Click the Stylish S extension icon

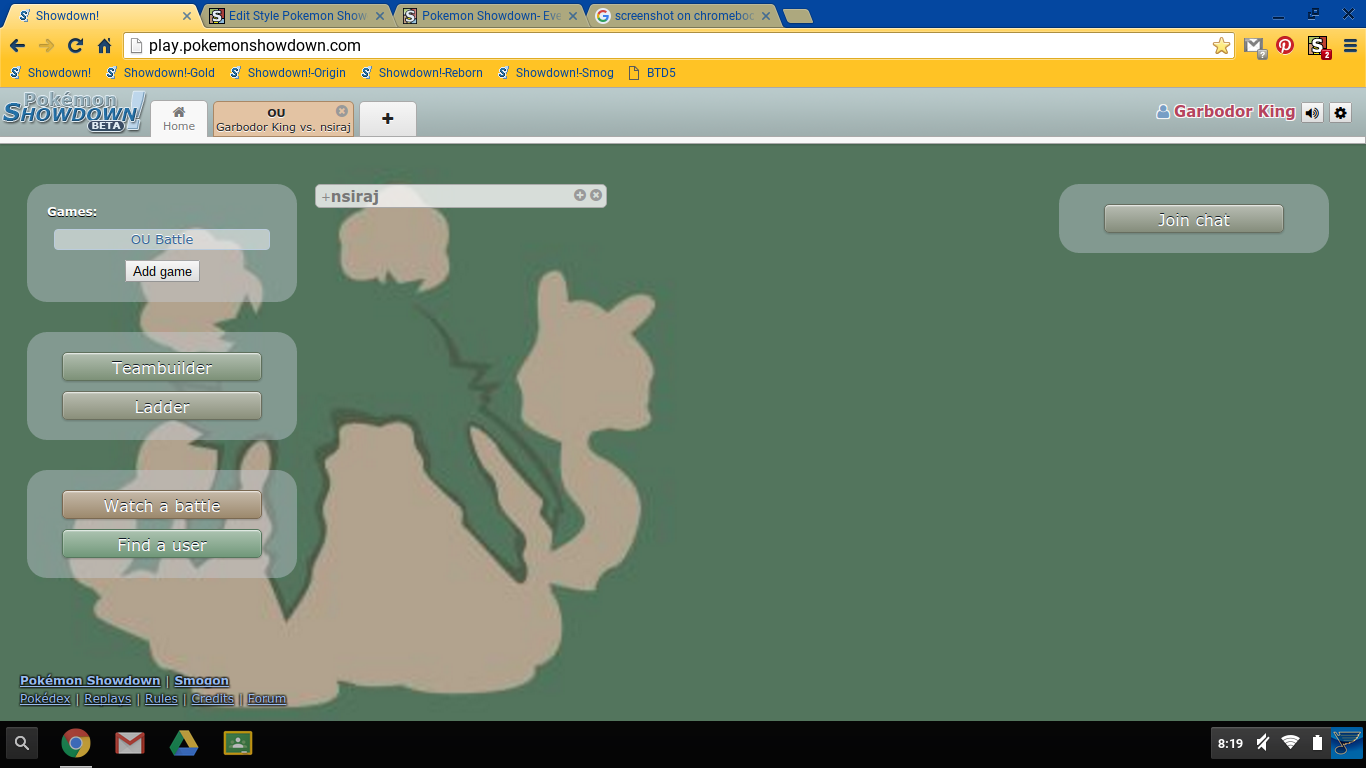point(1319,47)
